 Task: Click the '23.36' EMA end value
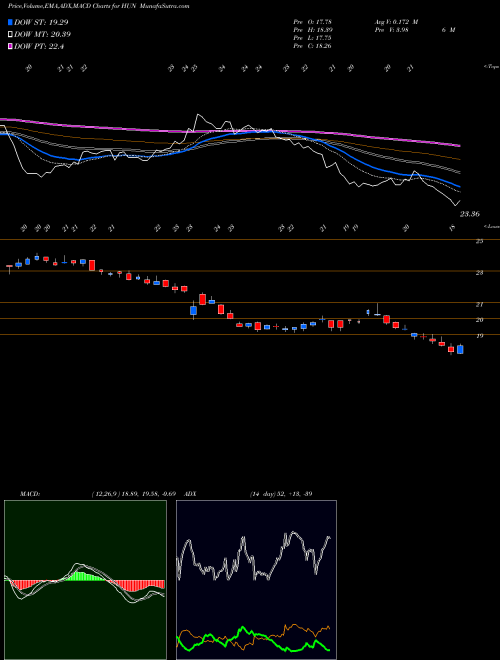coord(469,214)
